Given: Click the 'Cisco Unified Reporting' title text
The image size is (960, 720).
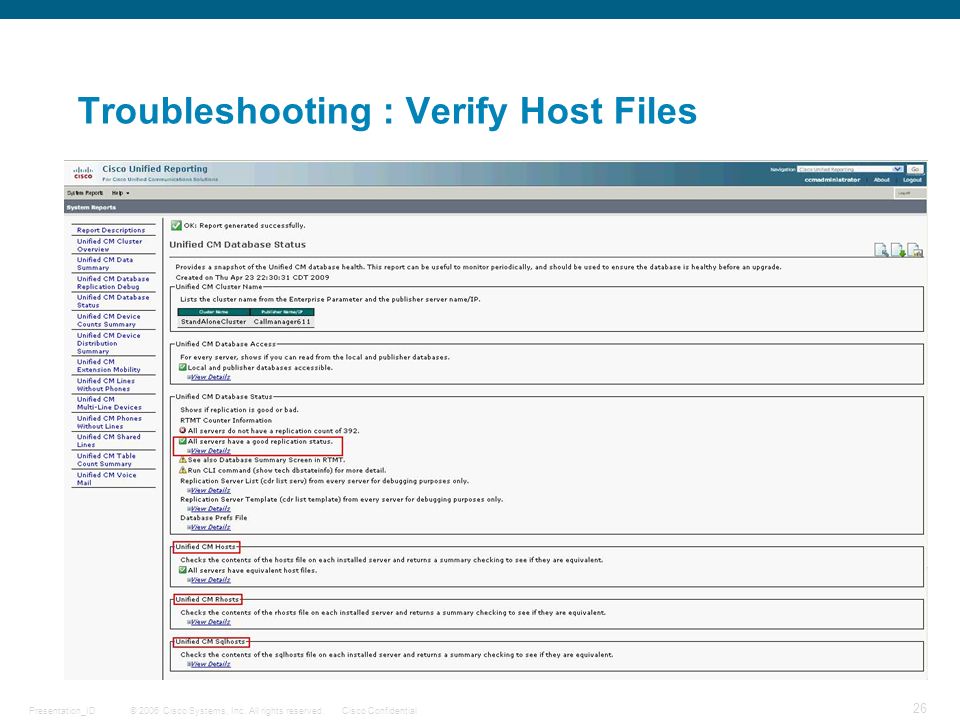Looking at the screenshot, I should (x=155, y=169).
